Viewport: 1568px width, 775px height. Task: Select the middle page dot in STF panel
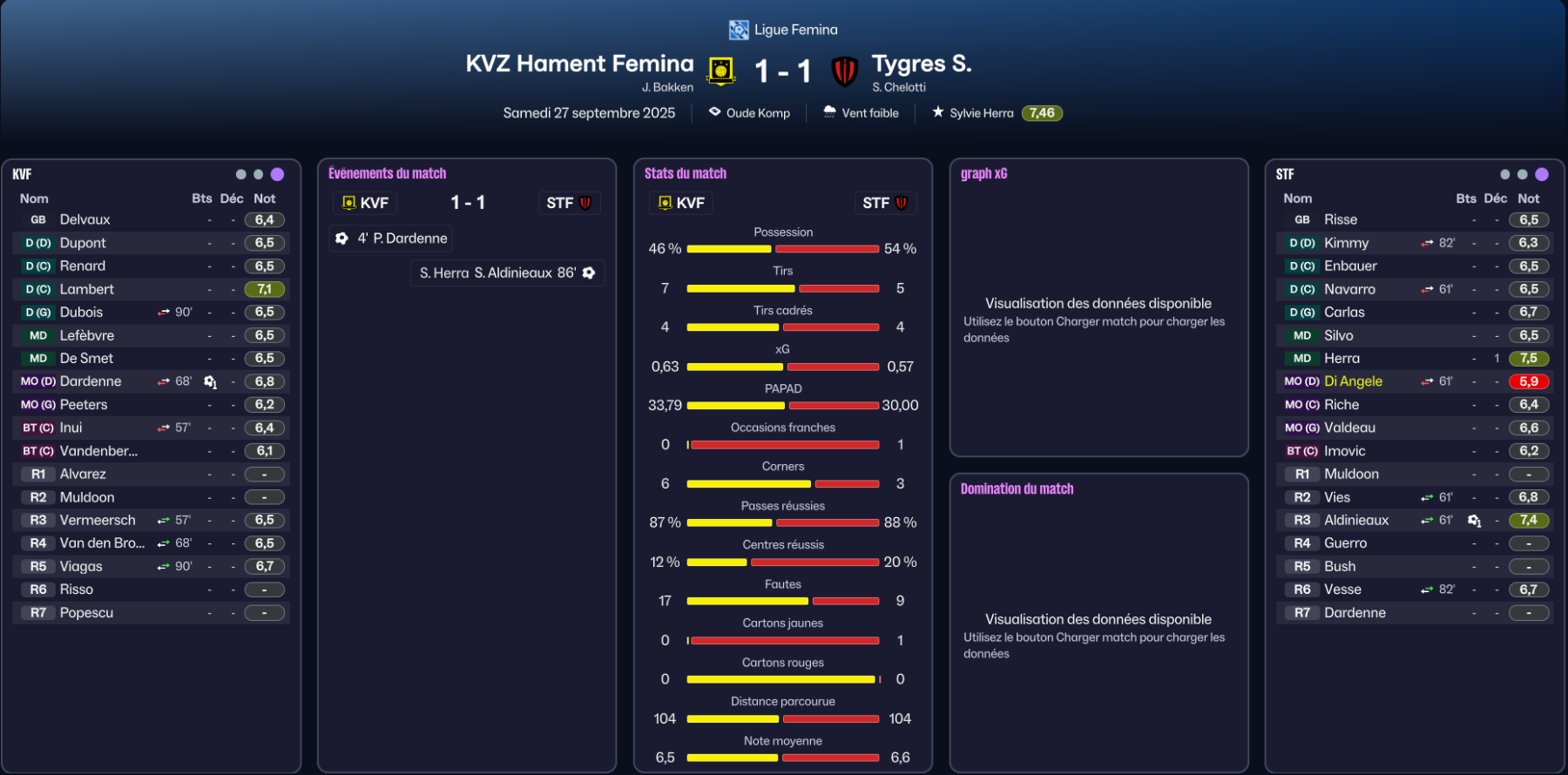[x=1522, y=174]
